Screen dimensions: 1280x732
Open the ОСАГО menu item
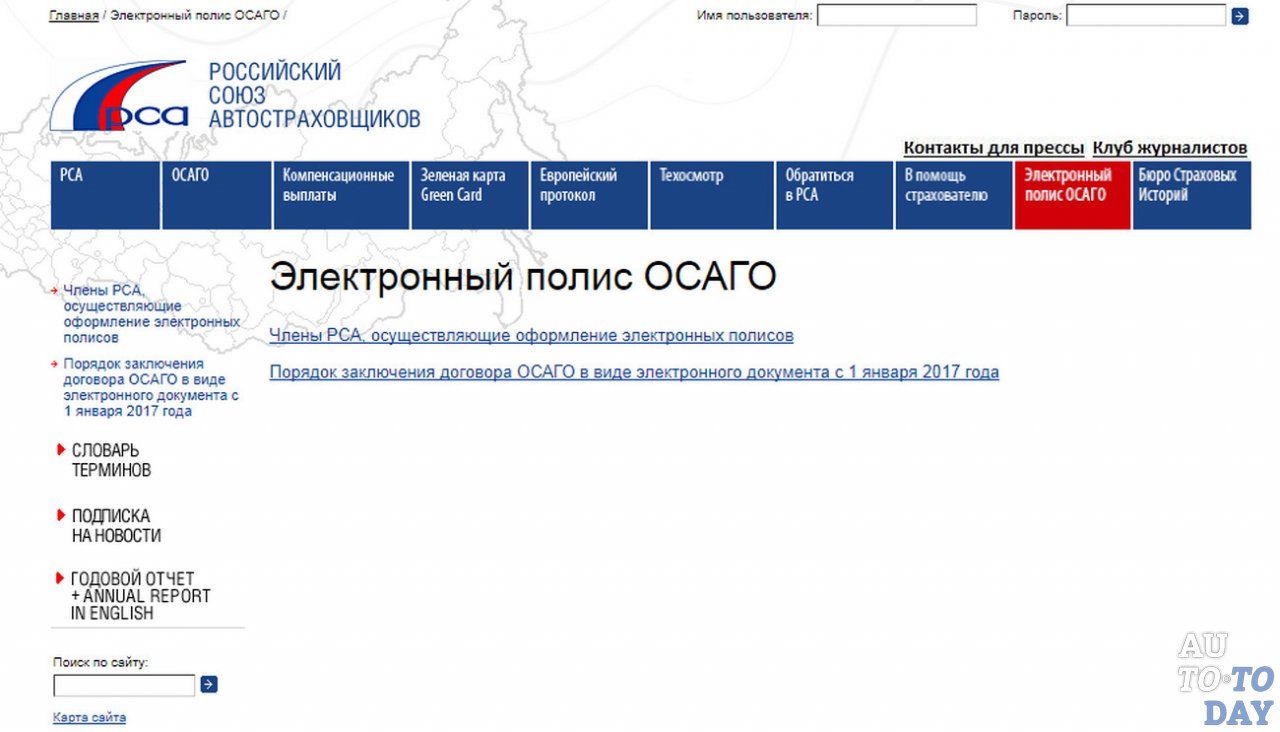216,196
